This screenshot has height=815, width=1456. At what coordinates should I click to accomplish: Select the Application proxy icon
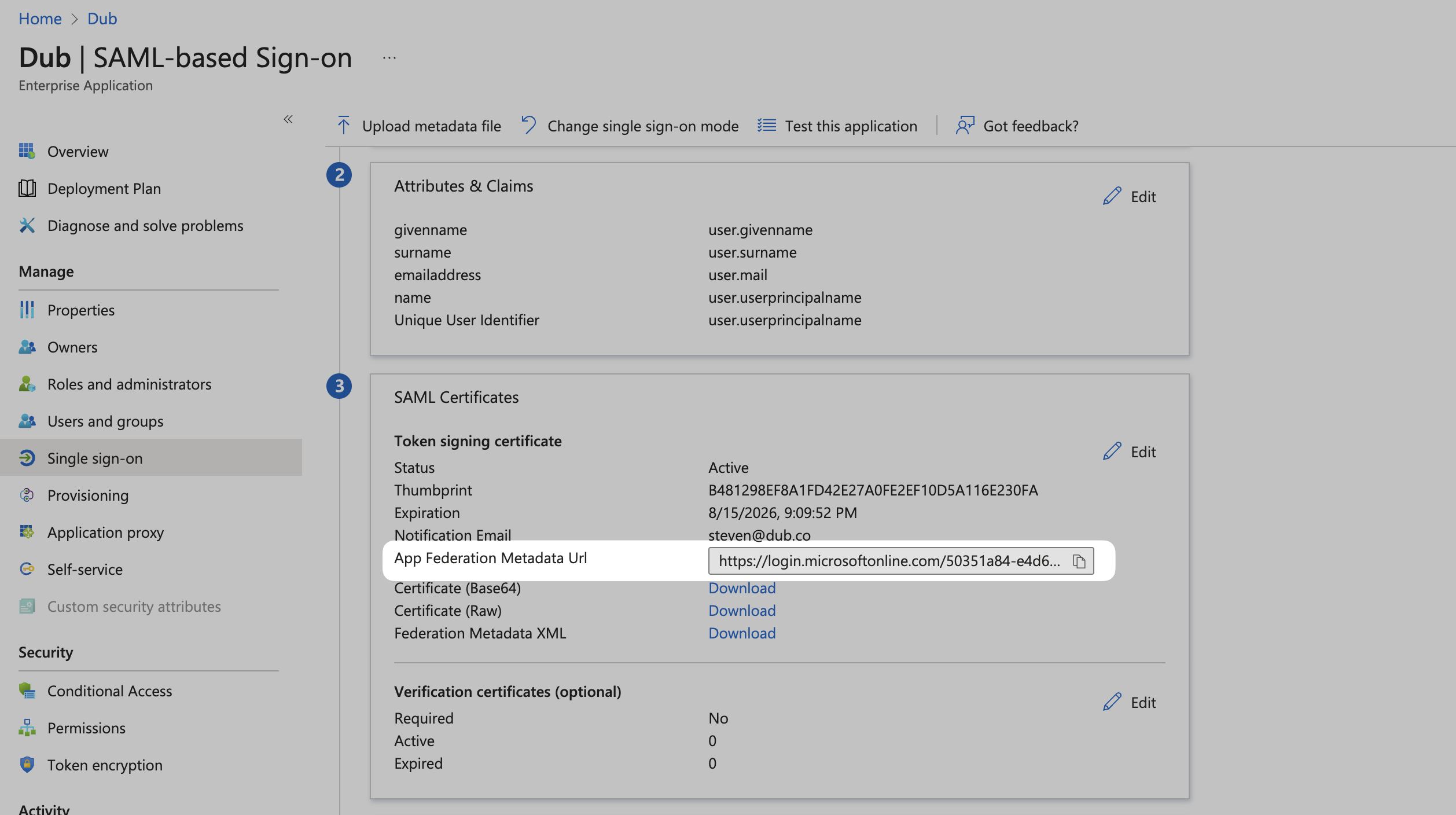tap(27, 532)
